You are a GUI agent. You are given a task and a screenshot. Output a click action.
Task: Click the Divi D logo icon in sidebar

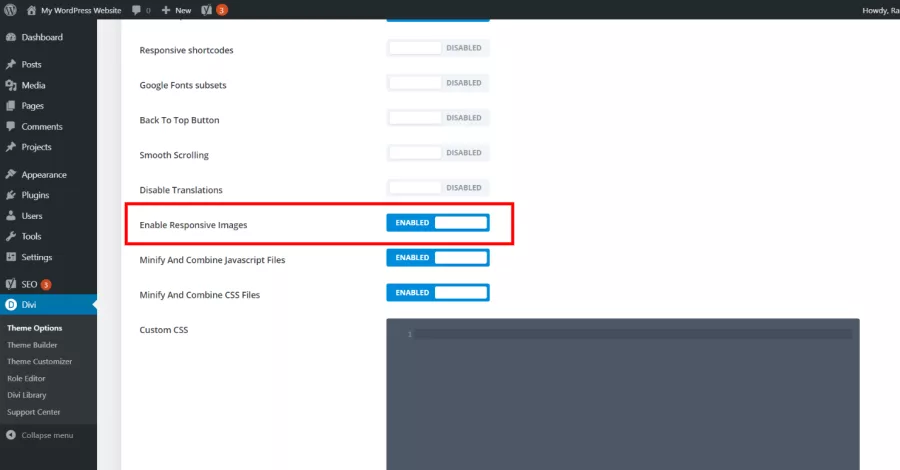pyautogui.click(x=11, y=305)
